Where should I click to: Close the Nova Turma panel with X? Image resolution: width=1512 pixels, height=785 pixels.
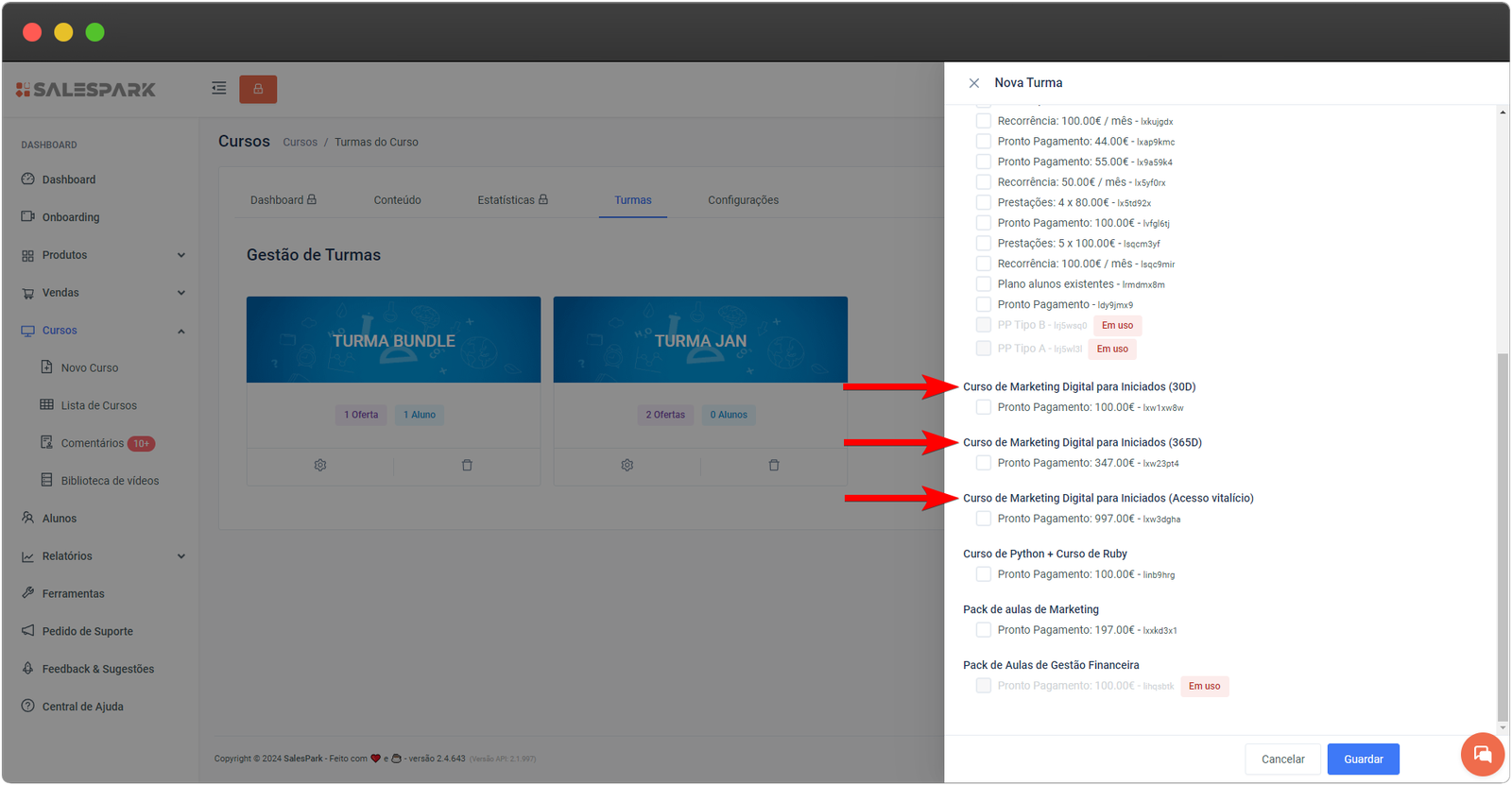click(x=974, y=83)
